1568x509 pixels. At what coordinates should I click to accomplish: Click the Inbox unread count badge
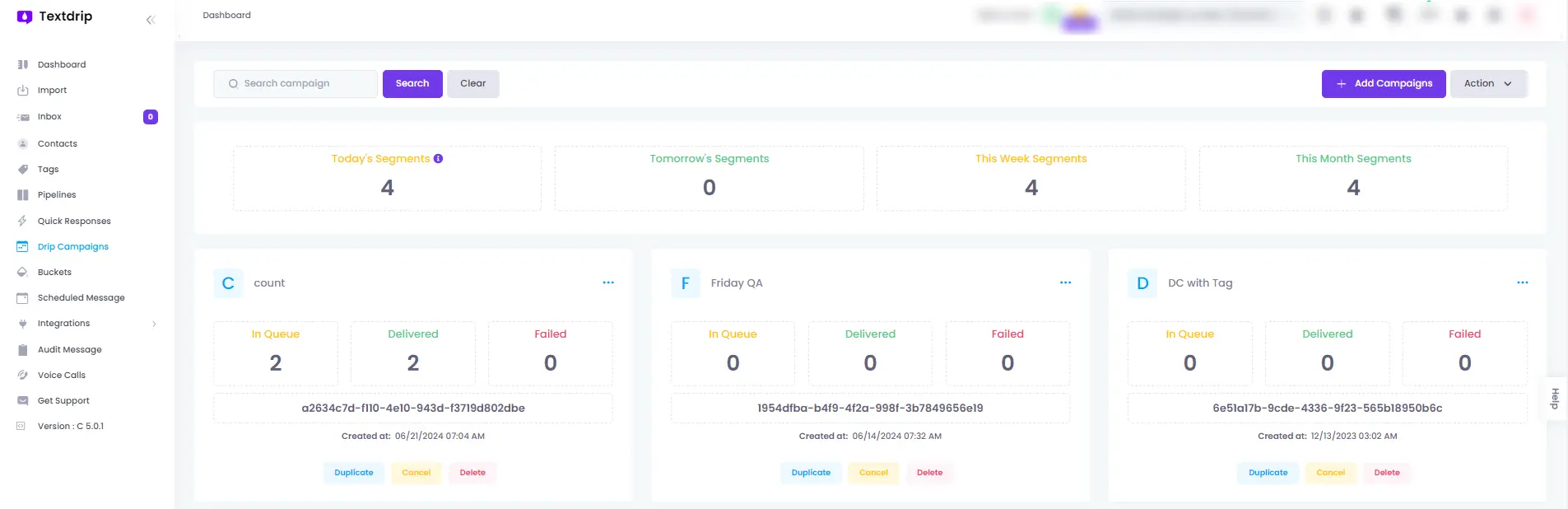(x=151, y=117)
